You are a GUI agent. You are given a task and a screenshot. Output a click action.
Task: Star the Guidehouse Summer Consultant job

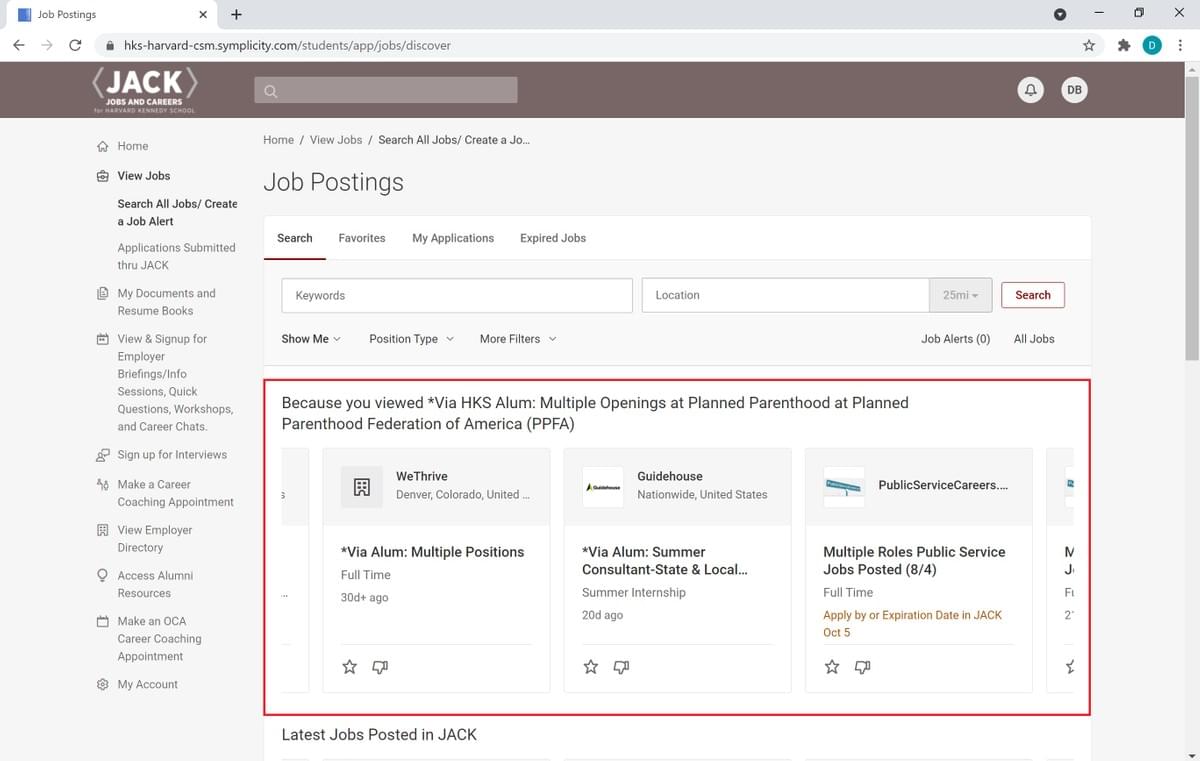(x=591, y=667)
